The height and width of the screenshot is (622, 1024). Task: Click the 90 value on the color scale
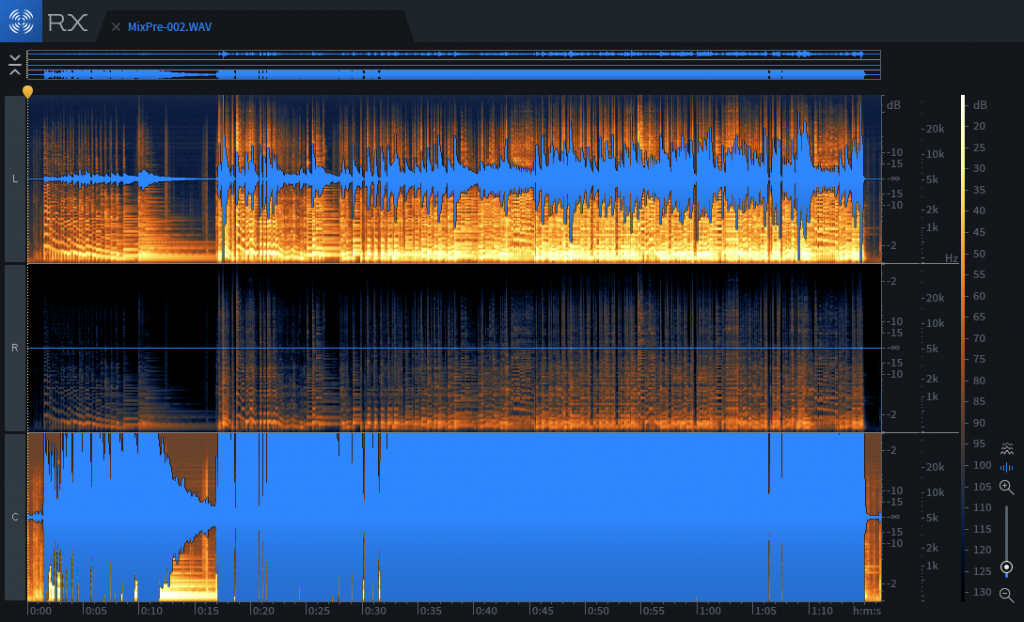point(979,423)
